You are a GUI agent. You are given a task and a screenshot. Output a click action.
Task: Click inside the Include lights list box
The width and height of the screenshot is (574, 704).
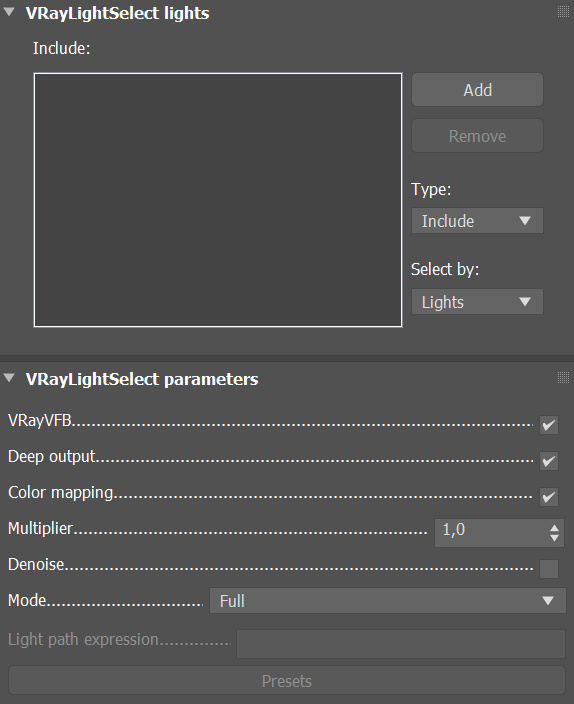pyautogui.click(x=218, y=200)
